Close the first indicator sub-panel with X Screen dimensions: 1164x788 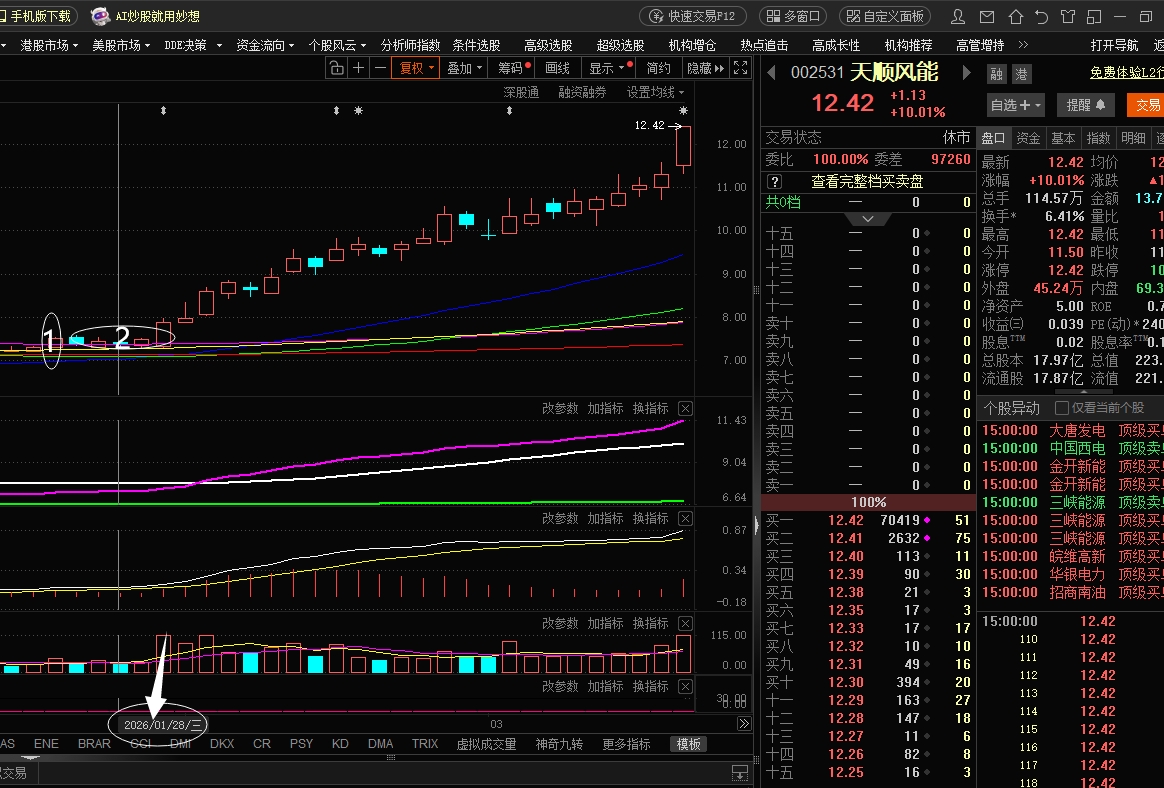(x=686, y=408)
